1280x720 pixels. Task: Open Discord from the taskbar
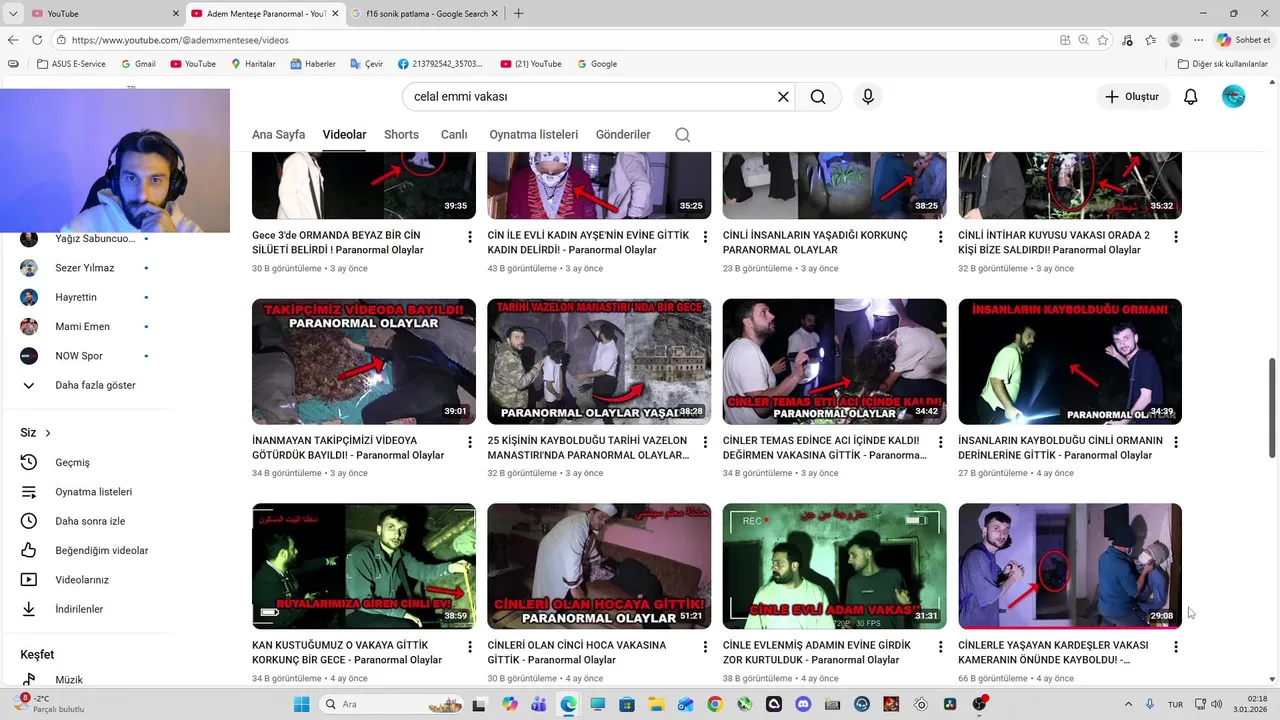(803, 704)
